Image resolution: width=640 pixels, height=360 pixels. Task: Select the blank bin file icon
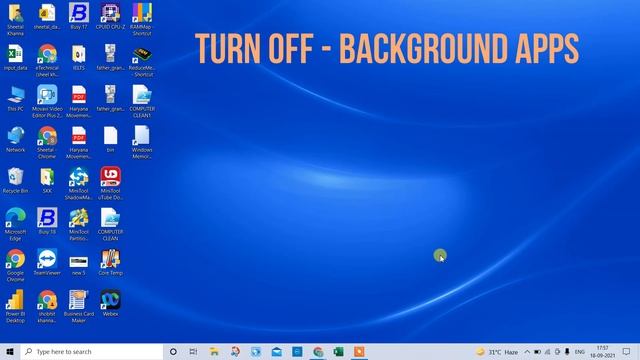tap(110, 136)
